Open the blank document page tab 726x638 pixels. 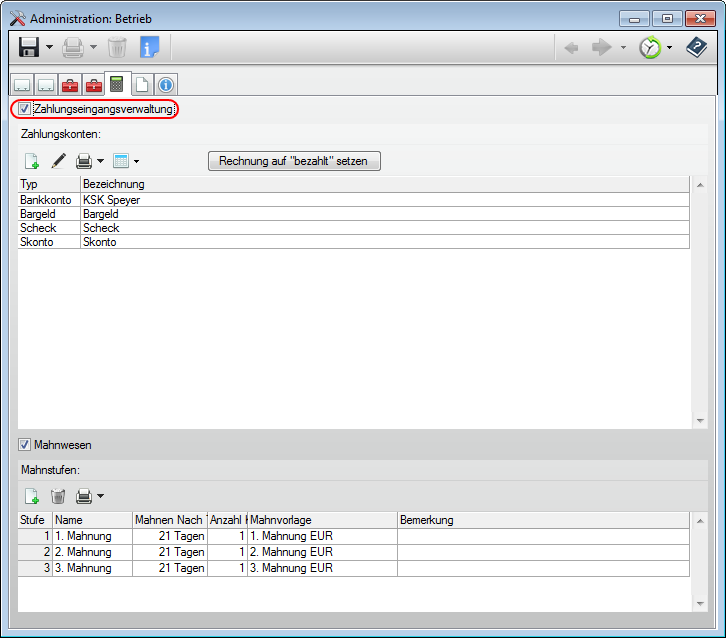(142, 85)
